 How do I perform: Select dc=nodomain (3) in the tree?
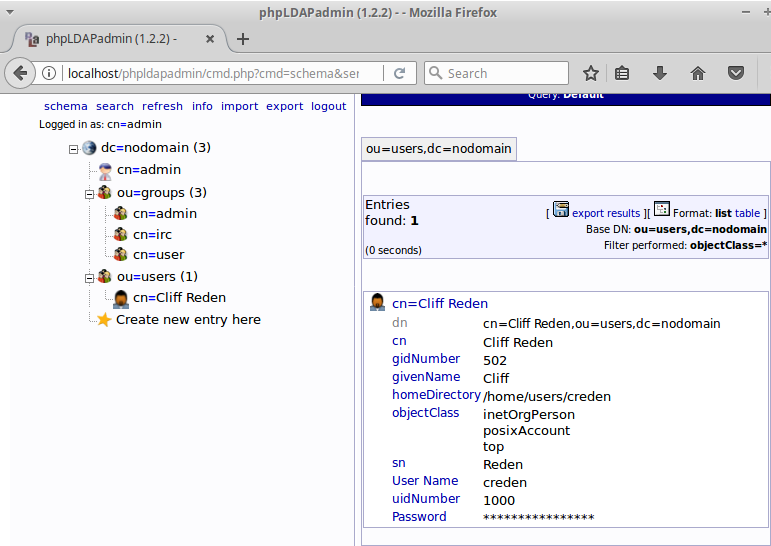[156, 148]
